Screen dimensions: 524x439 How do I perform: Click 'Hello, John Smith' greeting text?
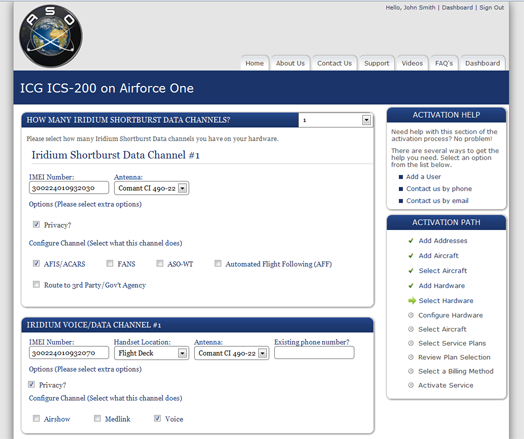[x=410, y=7]
